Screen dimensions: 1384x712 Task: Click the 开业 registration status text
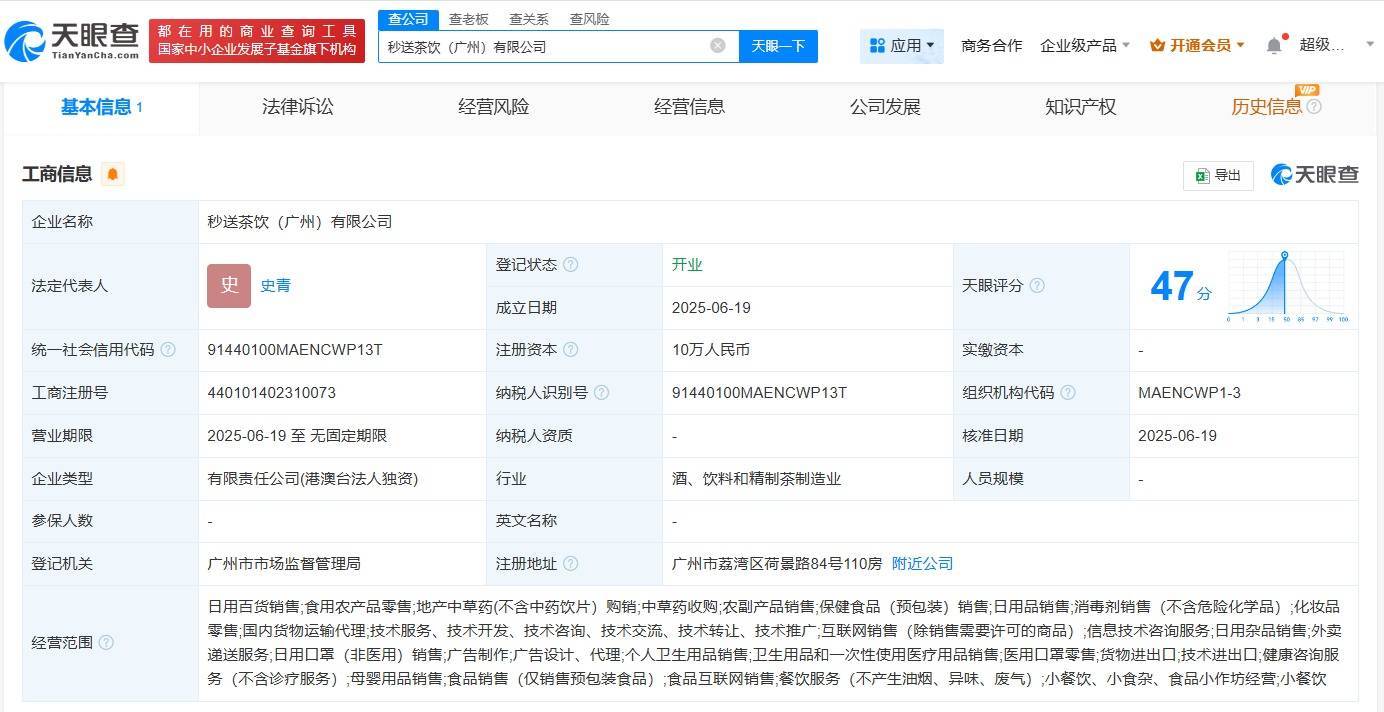point(687,265)
